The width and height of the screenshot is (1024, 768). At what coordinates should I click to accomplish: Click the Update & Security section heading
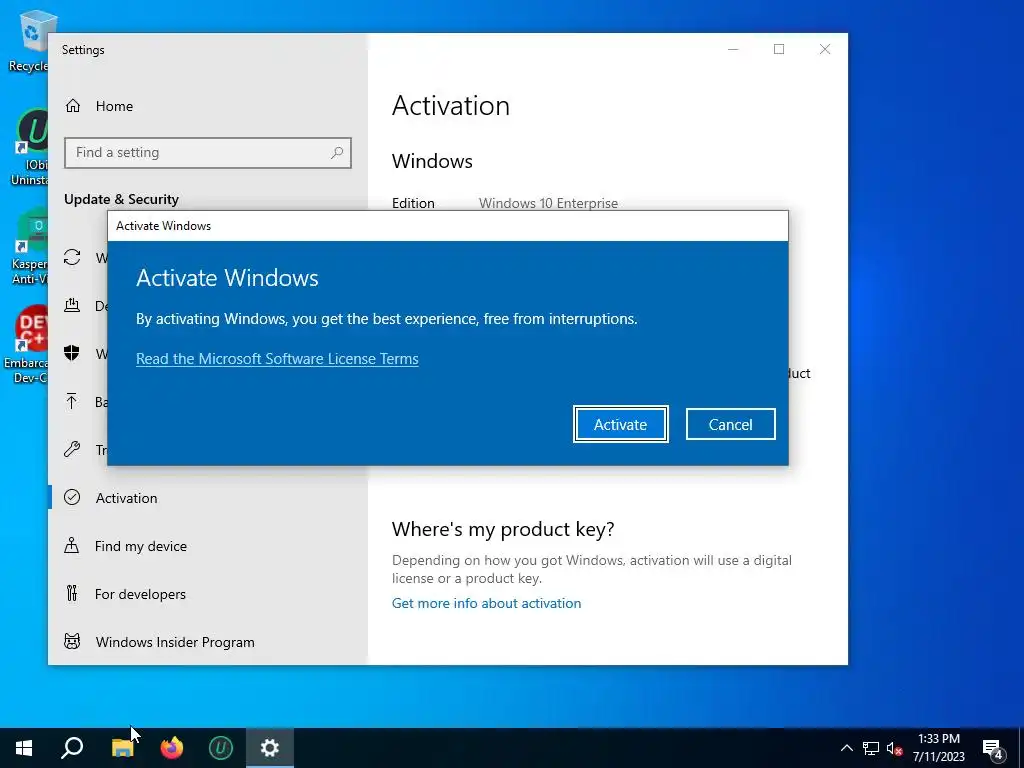(x=121, y=199)
